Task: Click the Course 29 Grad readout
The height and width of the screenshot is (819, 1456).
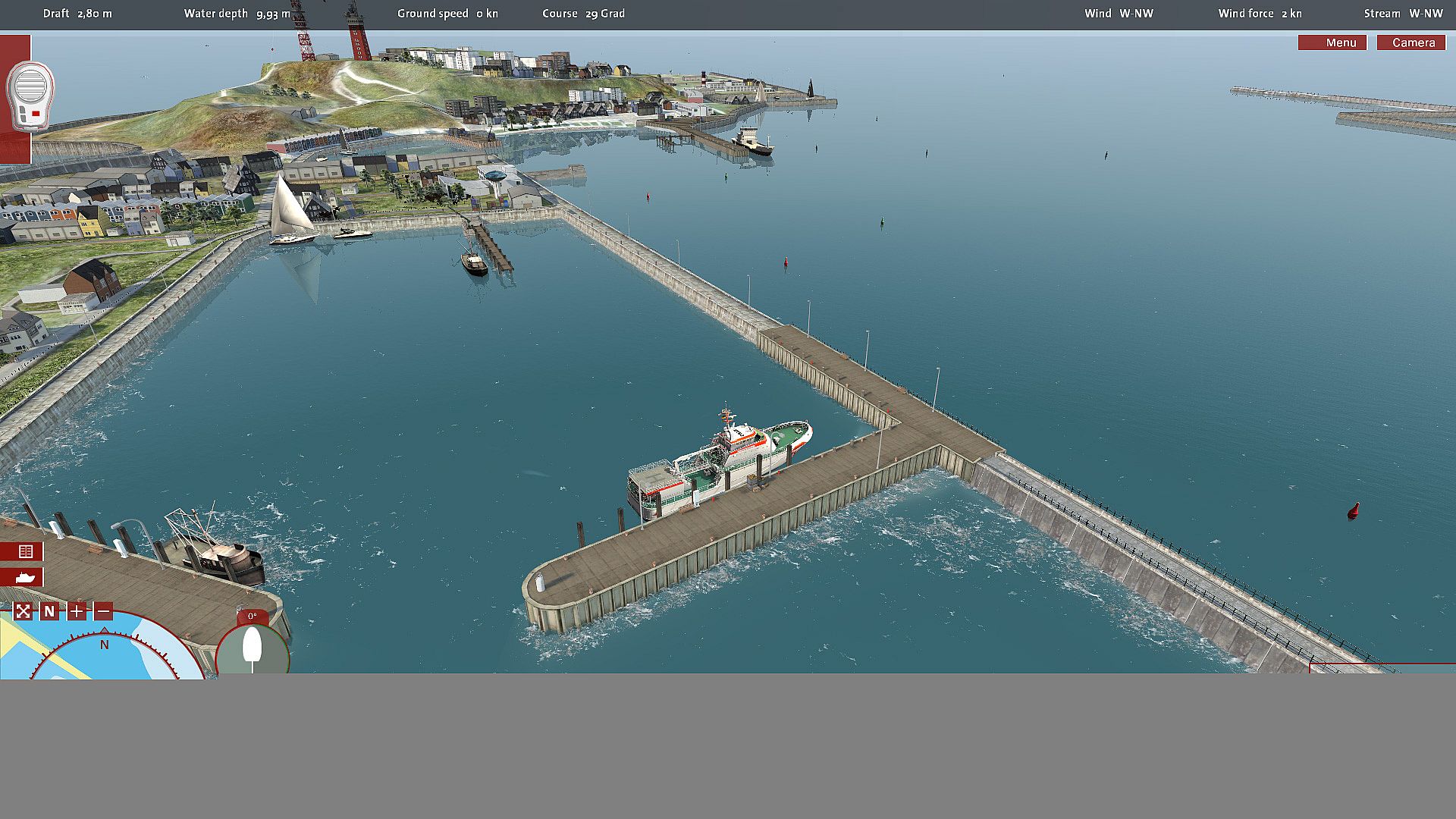Action: click(583, 14)
